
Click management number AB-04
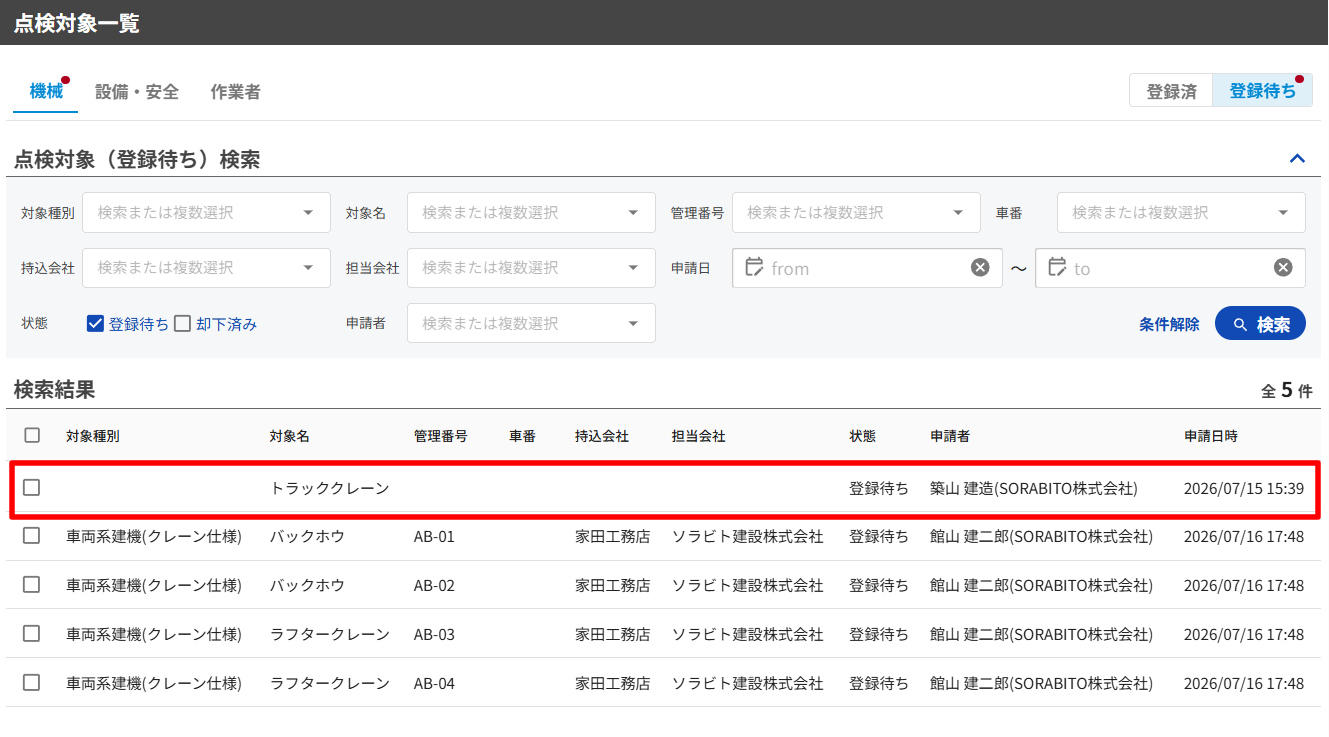pyautogui.click(x=434, y=683)
